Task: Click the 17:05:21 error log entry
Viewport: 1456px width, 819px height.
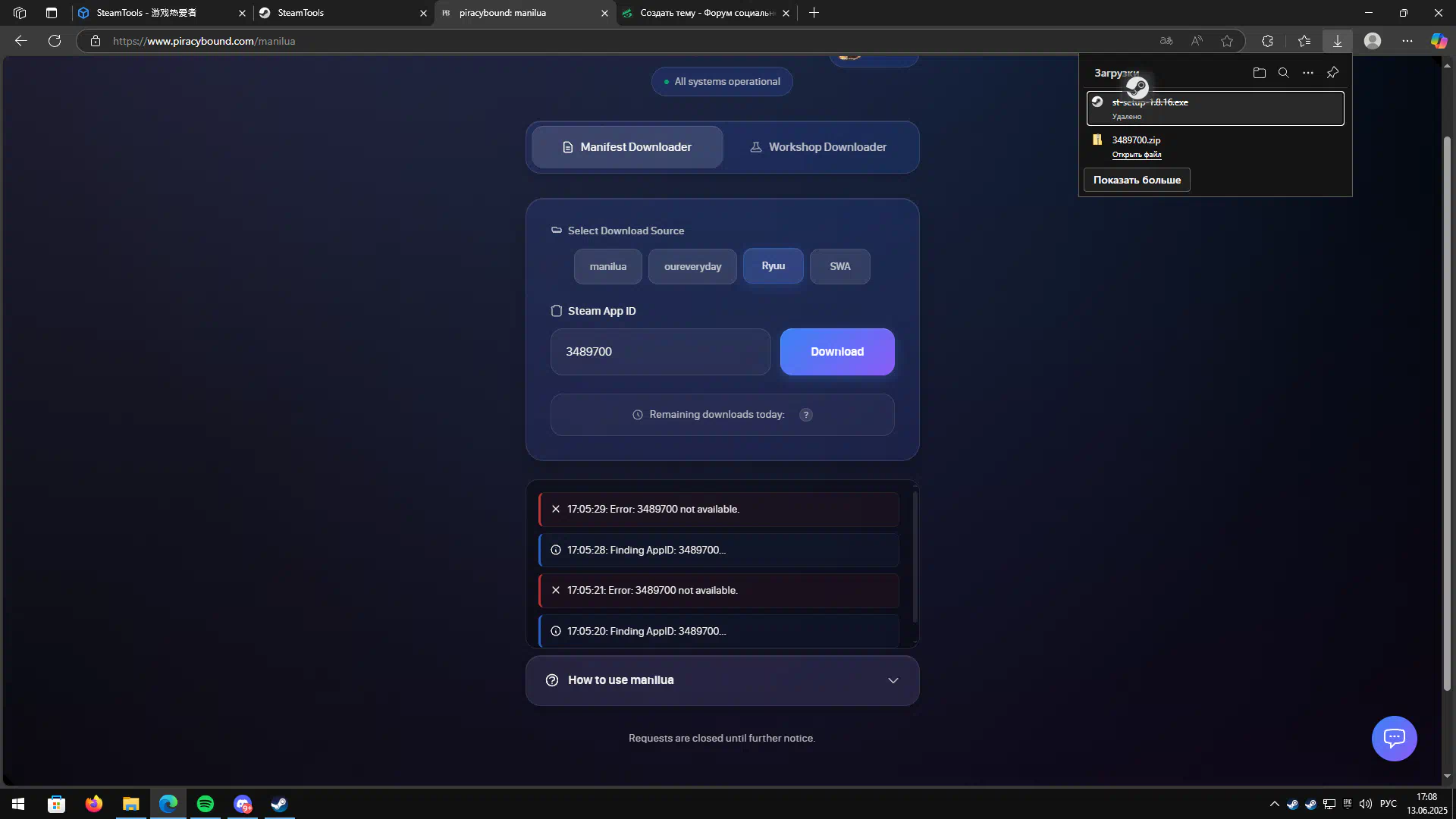Action: (x=719, y=590)
